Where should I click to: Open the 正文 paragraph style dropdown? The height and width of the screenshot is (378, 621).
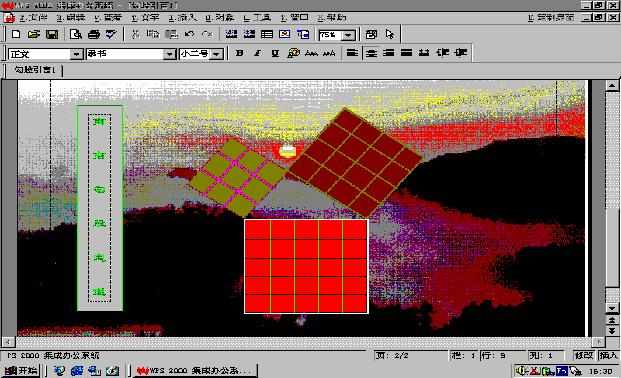(x=76, y=54)
